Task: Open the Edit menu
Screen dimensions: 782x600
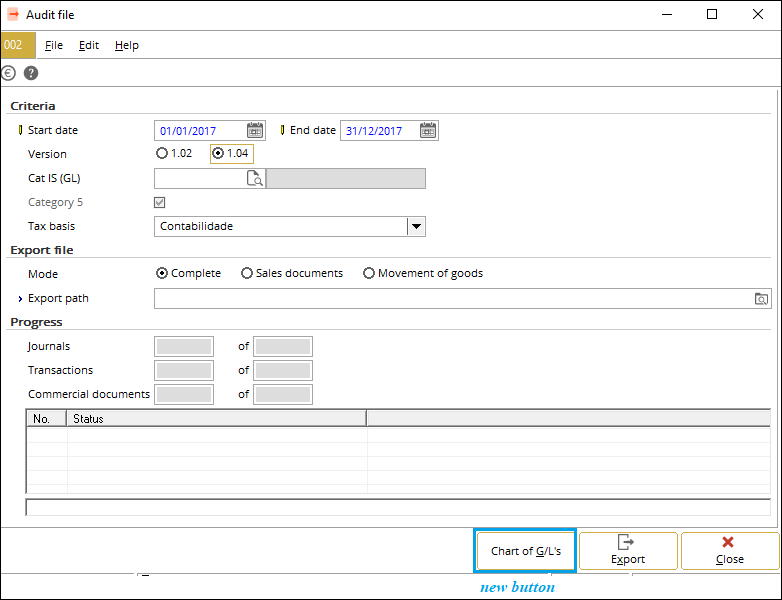Action: click(x=89, y=45)
